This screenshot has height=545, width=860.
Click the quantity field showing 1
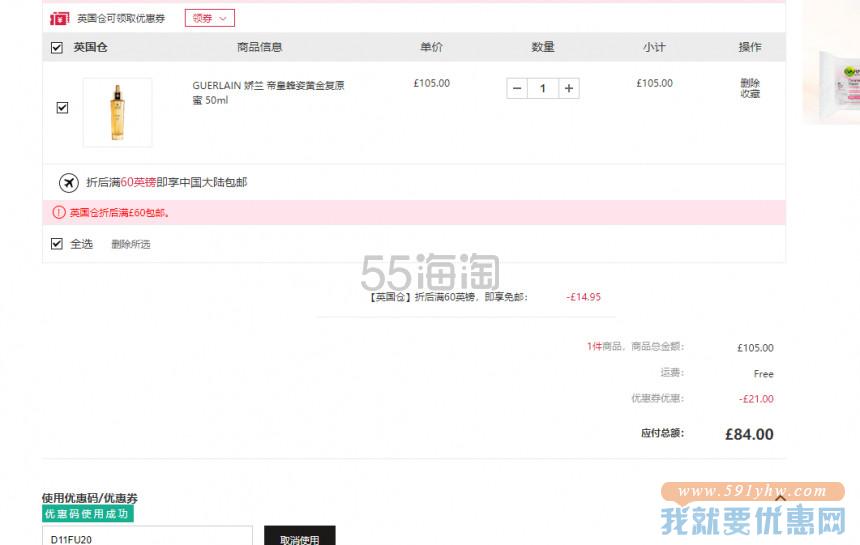point(542,88)
